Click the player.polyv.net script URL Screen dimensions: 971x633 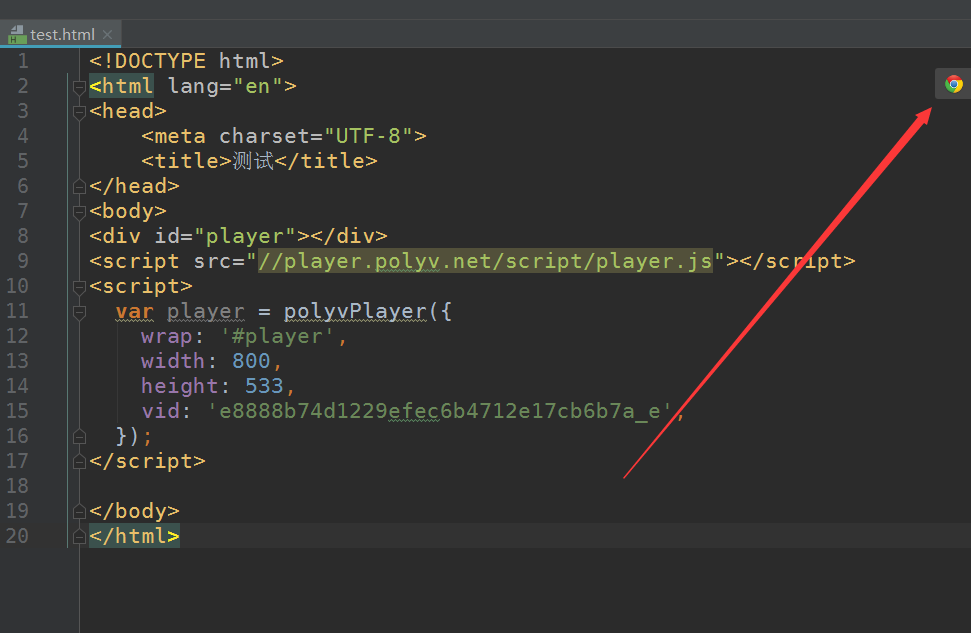[x=485, y=261]
